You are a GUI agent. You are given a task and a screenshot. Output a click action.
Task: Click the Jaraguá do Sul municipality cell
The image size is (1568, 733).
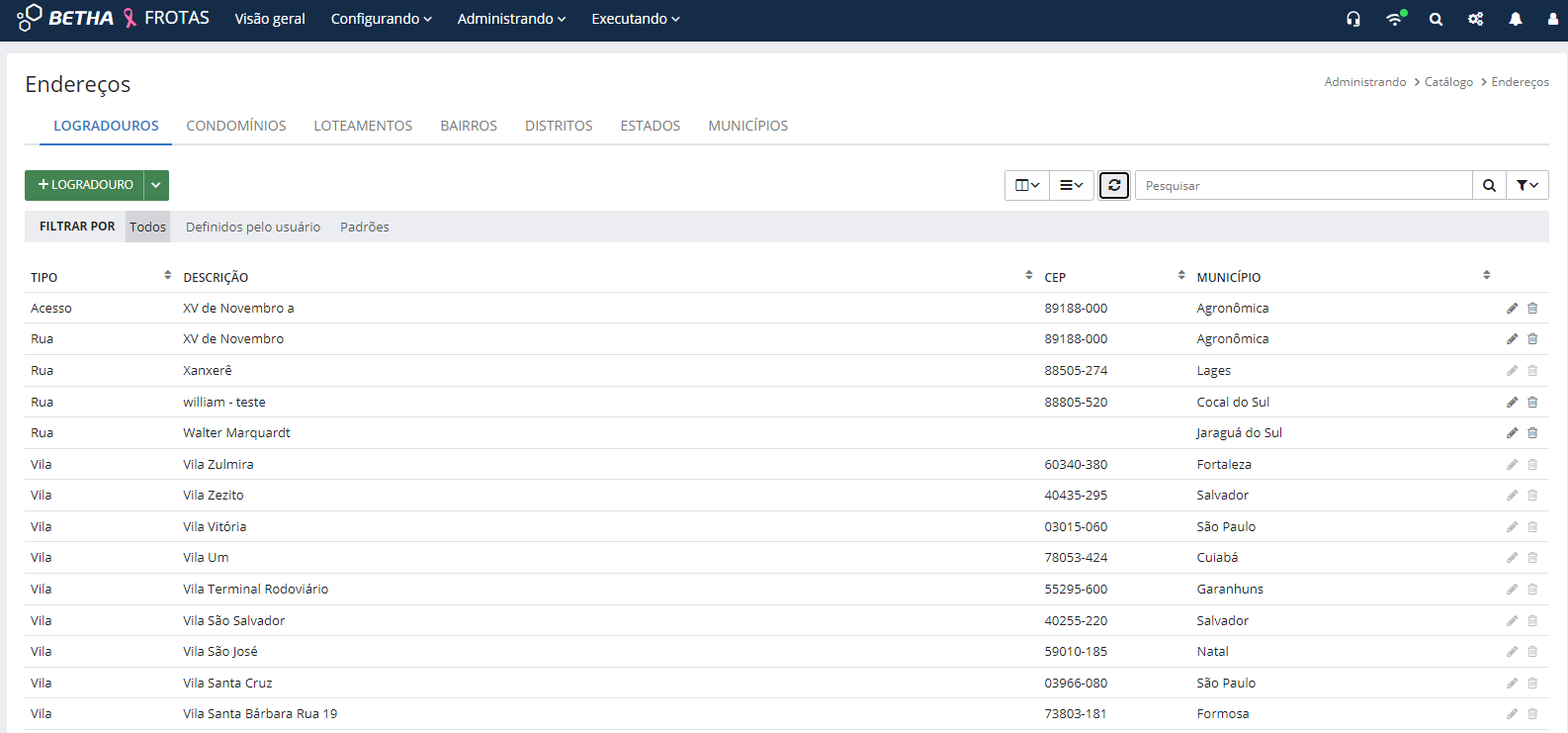(x=1239, y=433)
